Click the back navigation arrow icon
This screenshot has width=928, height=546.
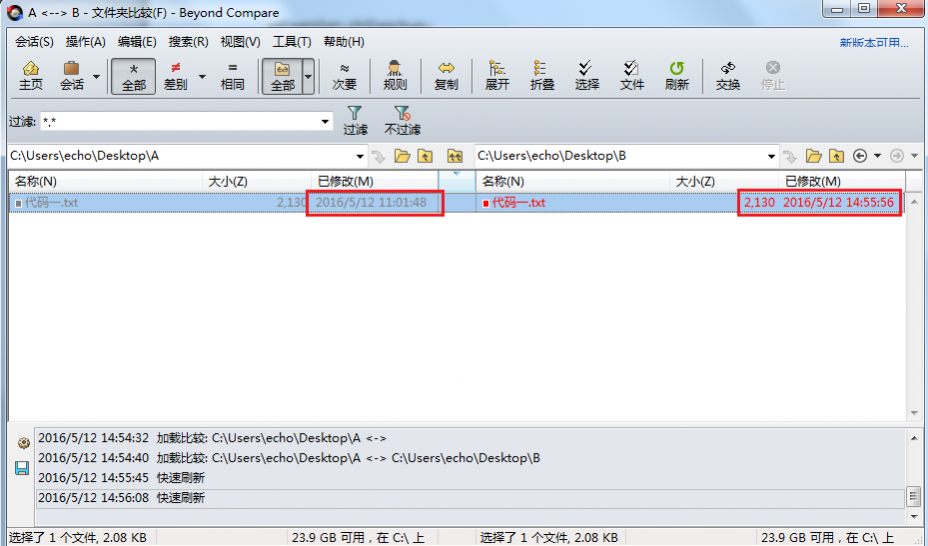tap(860, 156)
